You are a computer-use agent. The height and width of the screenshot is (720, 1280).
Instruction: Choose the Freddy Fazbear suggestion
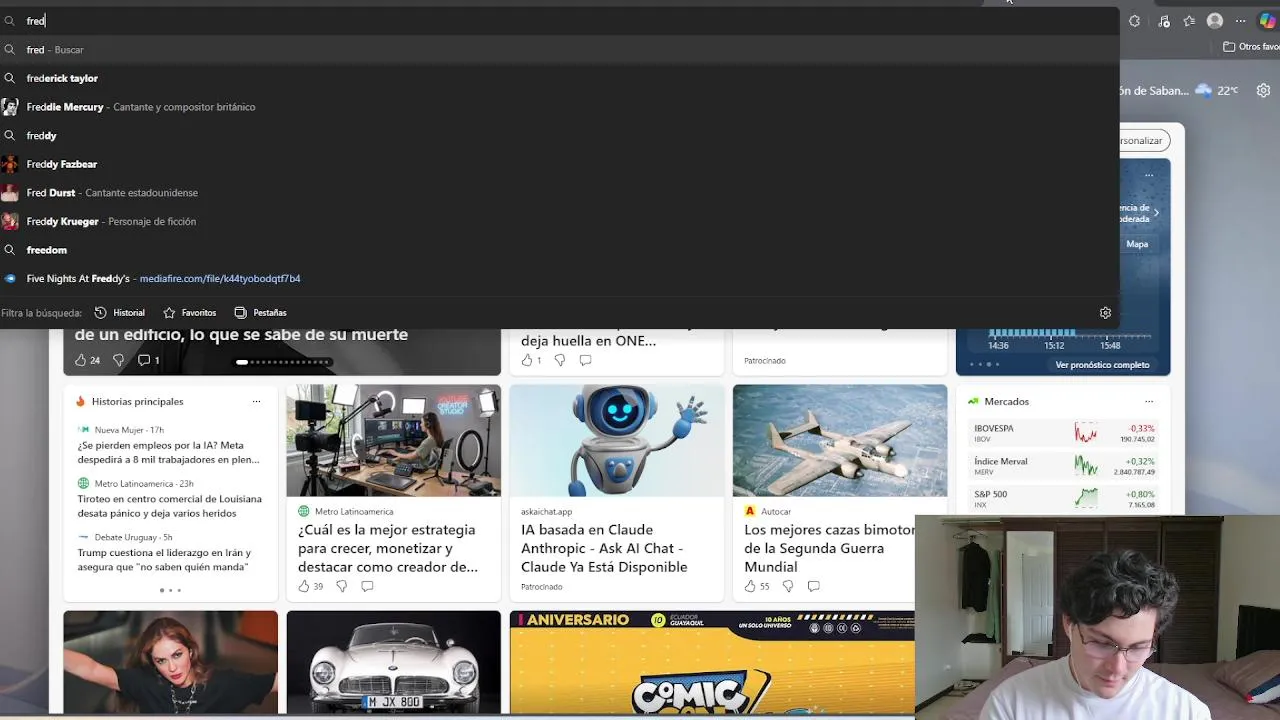tap(560, 164)
